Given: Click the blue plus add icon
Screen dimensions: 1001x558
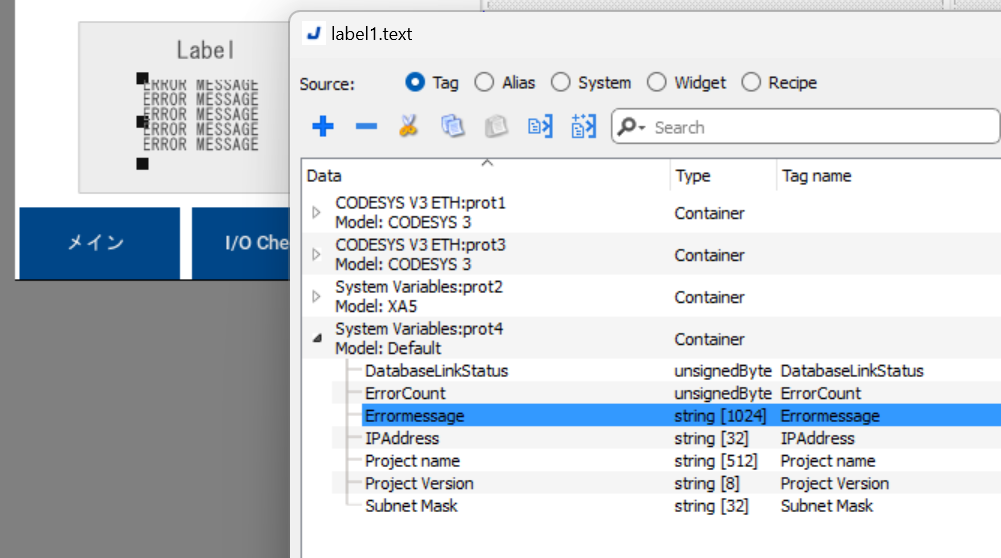Looking at the screenshot, I should [x=323, y=126].
